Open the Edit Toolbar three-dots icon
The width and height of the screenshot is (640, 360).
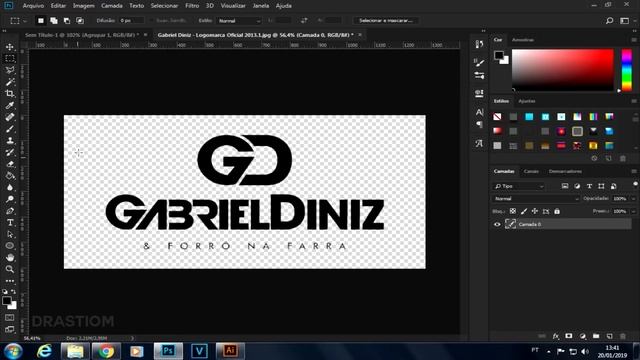[10, 281]
